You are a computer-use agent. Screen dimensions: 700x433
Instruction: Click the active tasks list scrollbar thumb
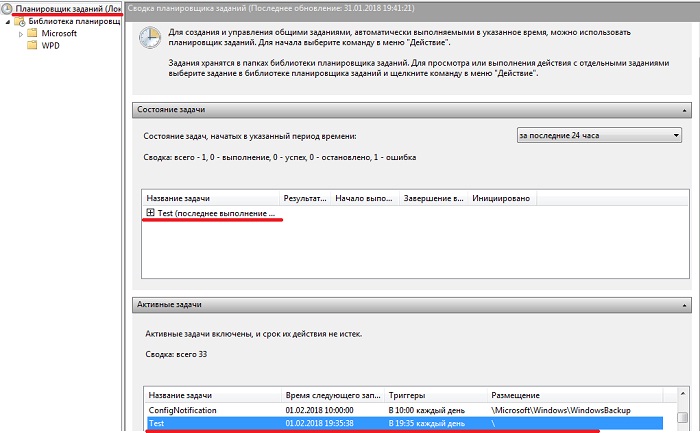coord(683,417)
